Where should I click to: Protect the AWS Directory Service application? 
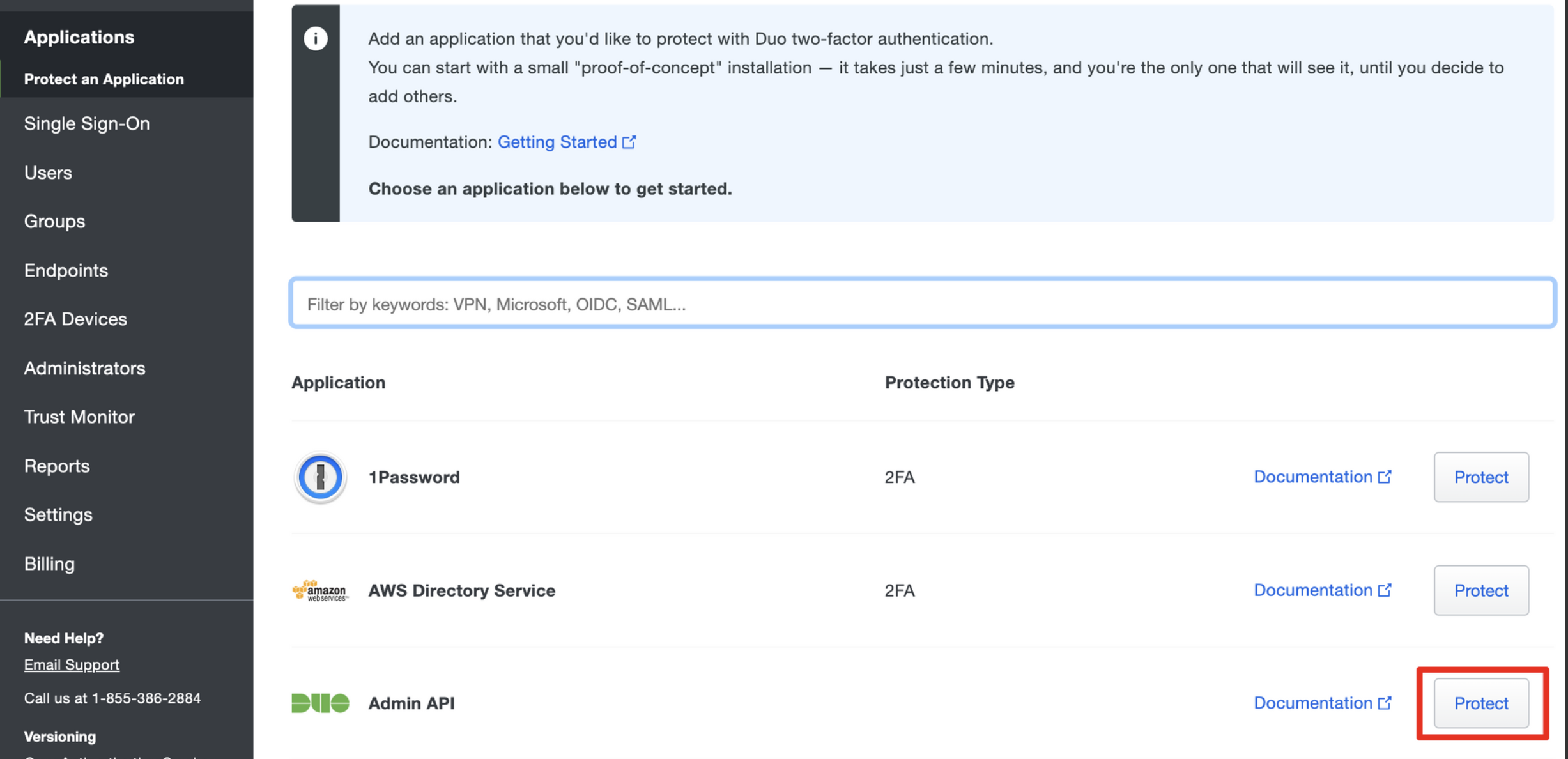pos(1480,590)
